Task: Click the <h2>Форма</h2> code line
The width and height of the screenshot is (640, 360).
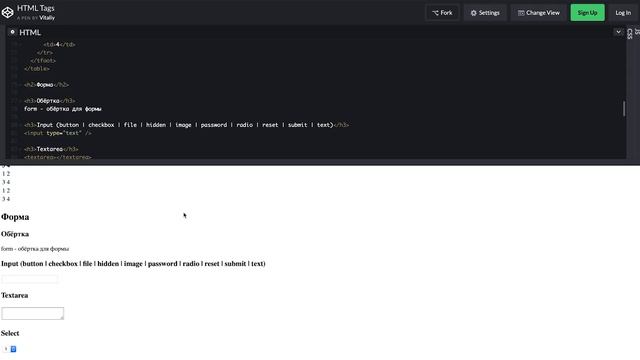Action: (x=46, y=84)
